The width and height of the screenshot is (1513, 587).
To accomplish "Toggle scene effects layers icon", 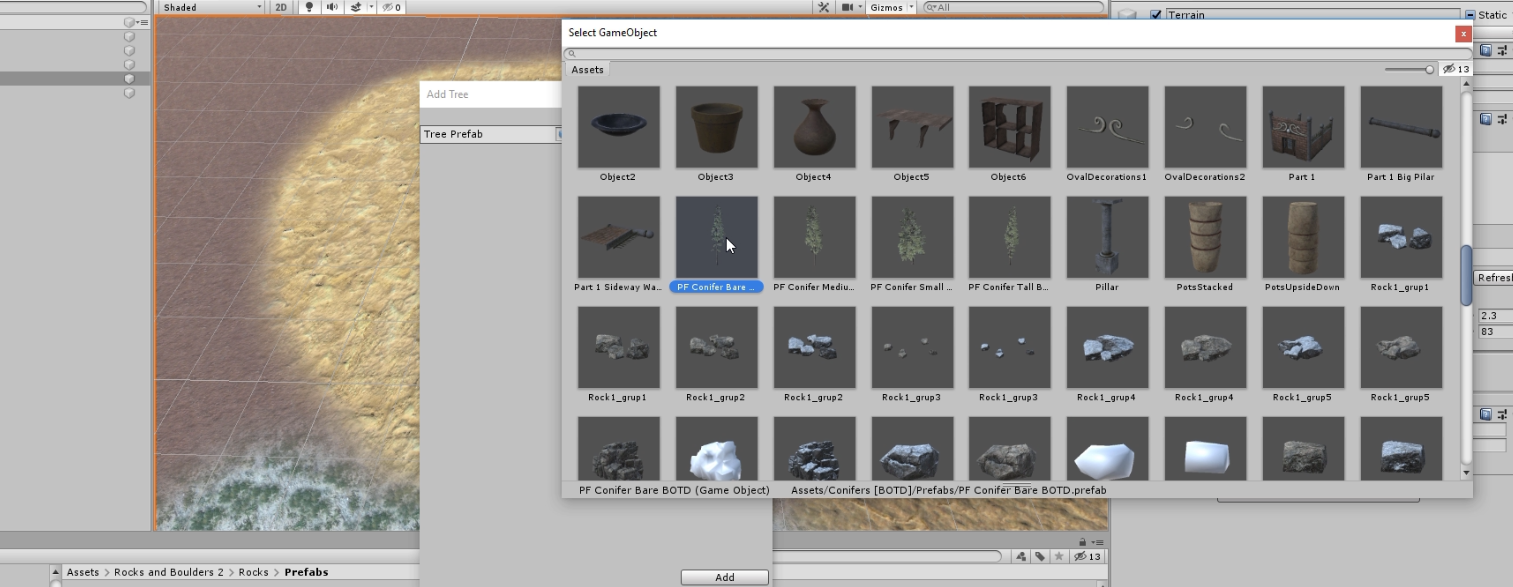I will click(x=354, y=7).
